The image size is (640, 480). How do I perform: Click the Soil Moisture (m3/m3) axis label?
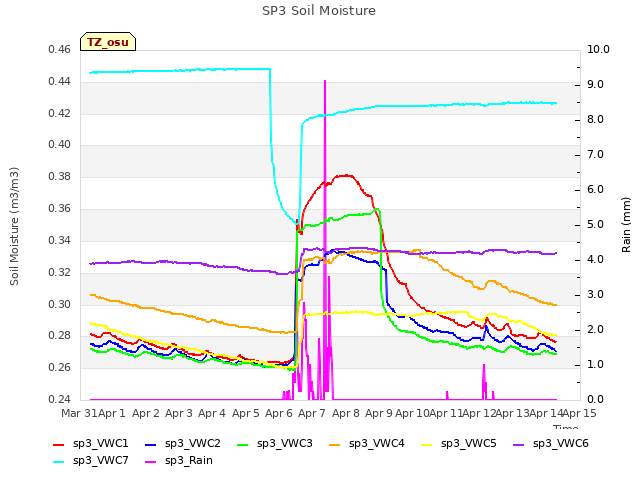tap(15, 226)
